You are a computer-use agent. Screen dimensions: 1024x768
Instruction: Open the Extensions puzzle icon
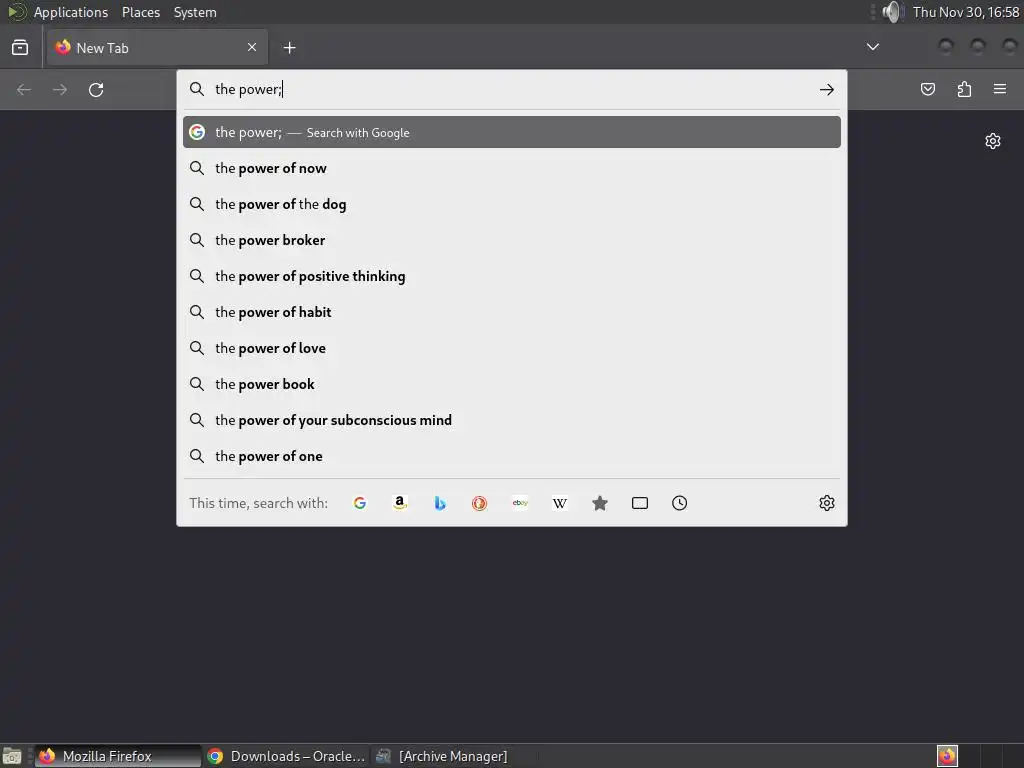click(964, 89)
